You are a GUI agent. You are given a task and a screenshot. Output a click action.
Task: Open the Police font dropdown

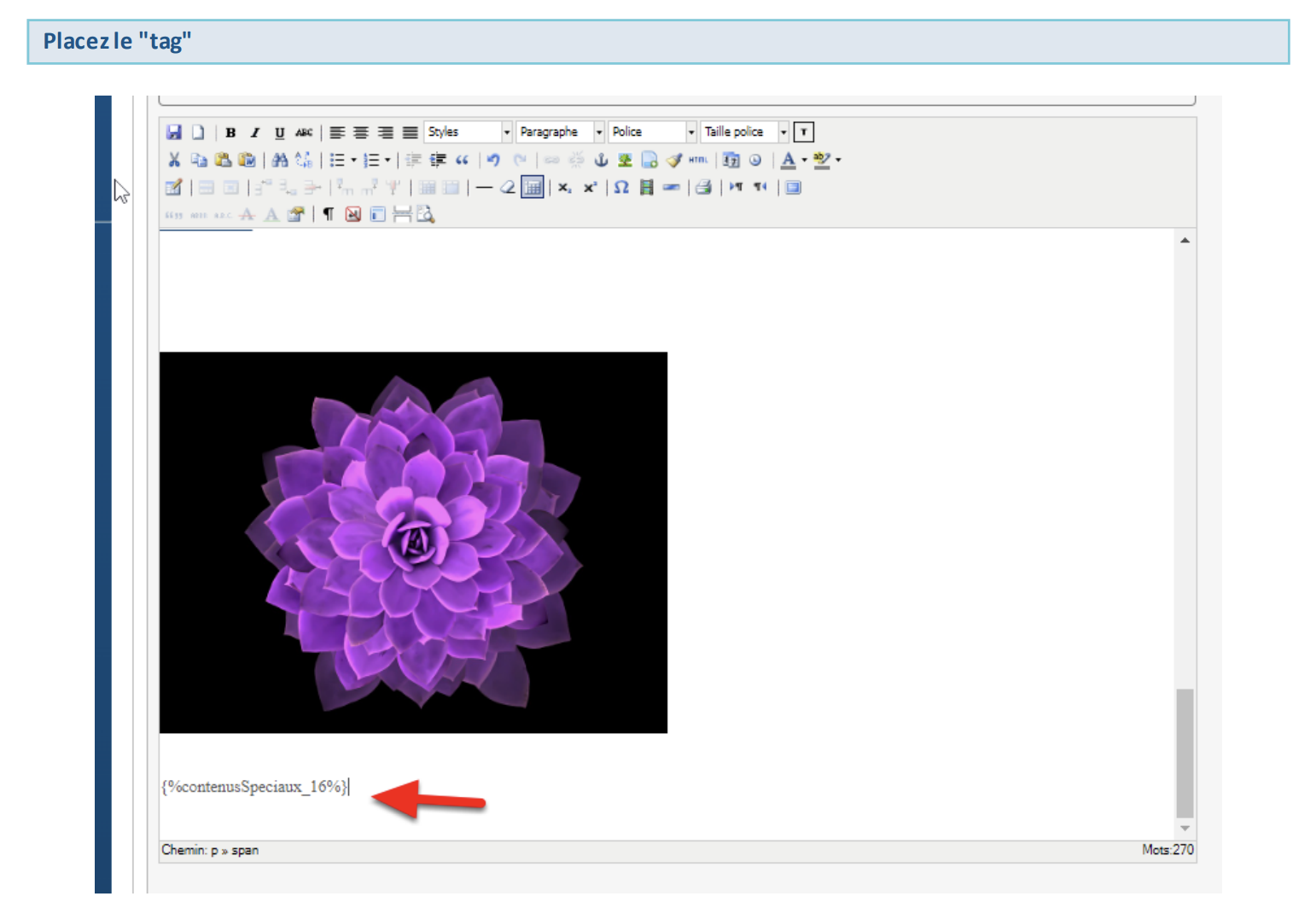(652, 132)
